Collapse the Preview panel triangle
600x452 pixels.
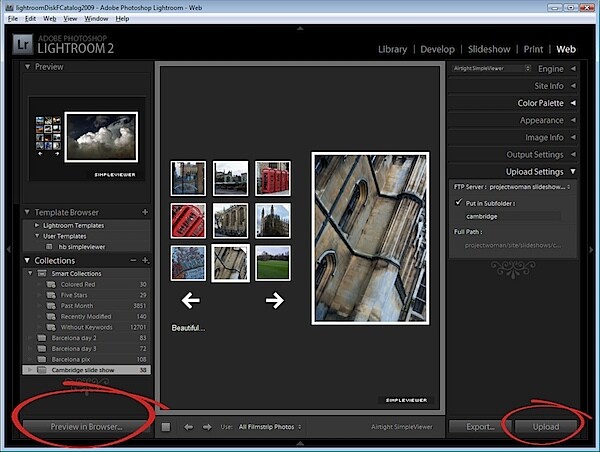click(x=27, y=67)
